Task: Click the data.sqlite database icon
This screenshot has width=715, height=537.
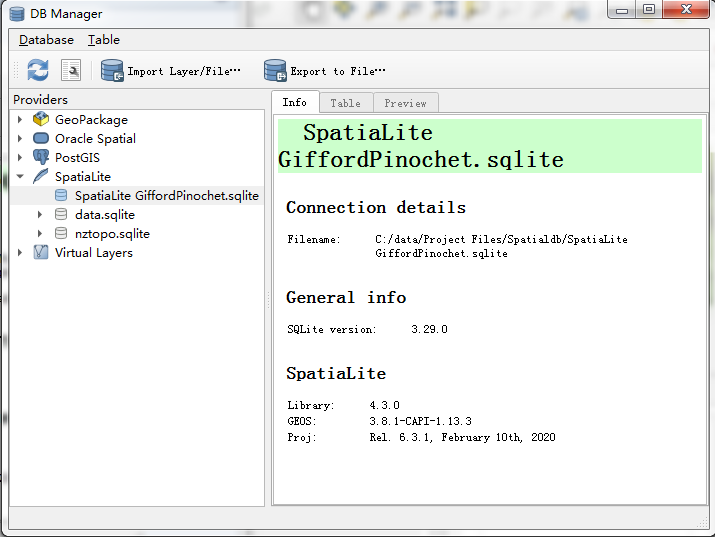Action: [x=61, y=214]
